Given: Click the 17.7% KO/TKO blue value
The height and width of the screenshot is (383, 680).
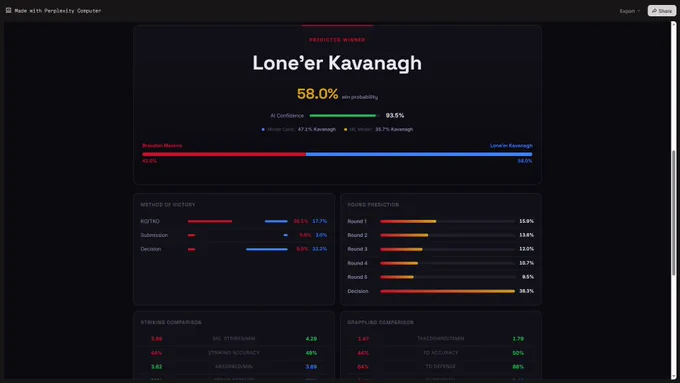Looking at the screenshot, I should (320, 221).
